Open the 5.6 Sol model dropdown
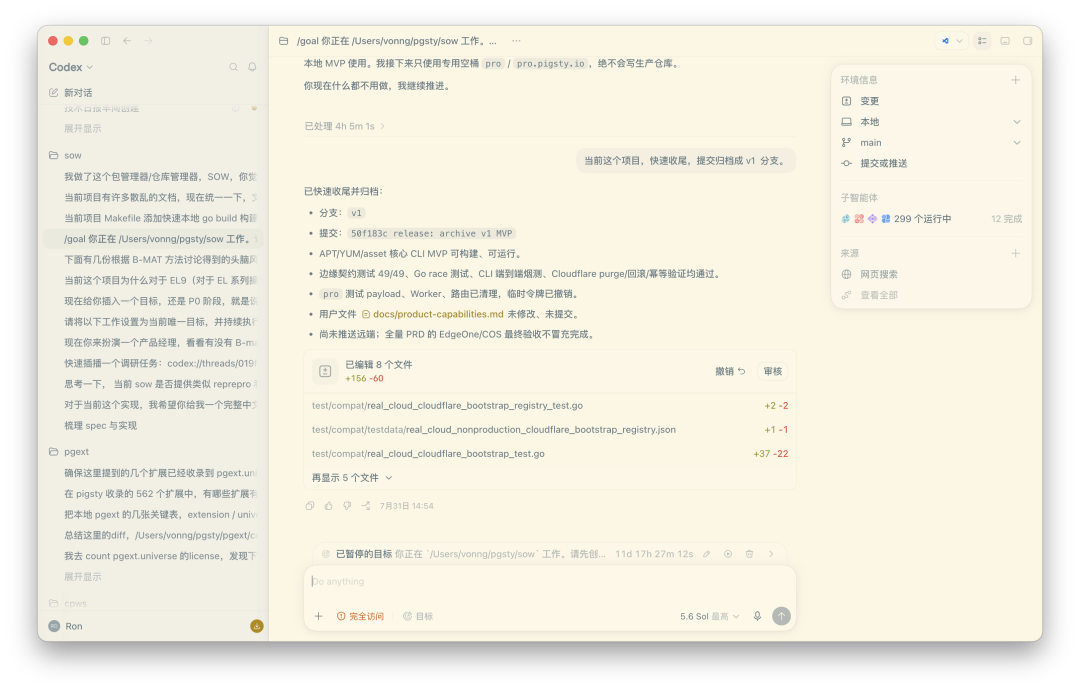Viewport: 1080px width, 691px height. point(709,616)
